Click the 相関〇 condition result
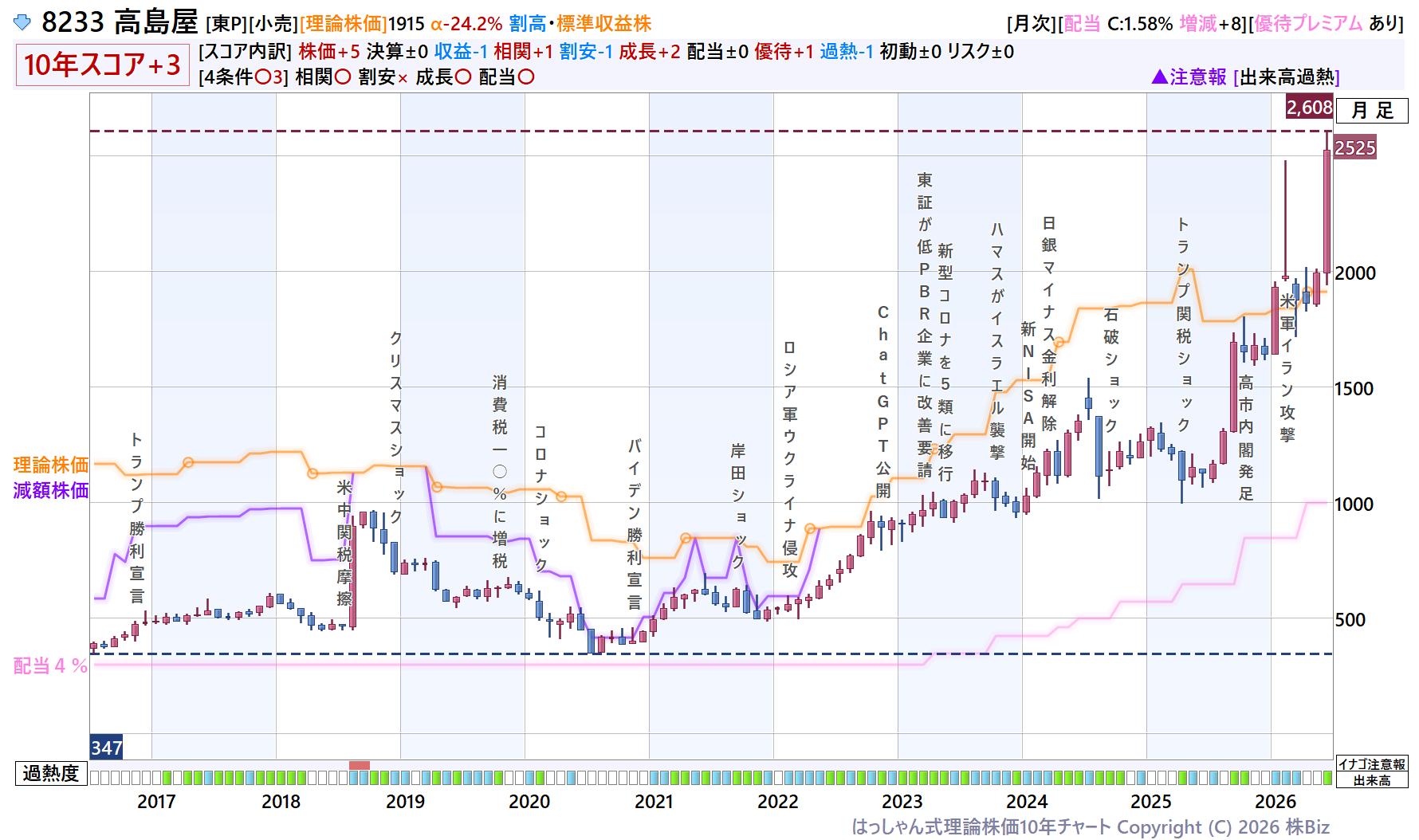1419x840 pixels. [x=323, y=77]
